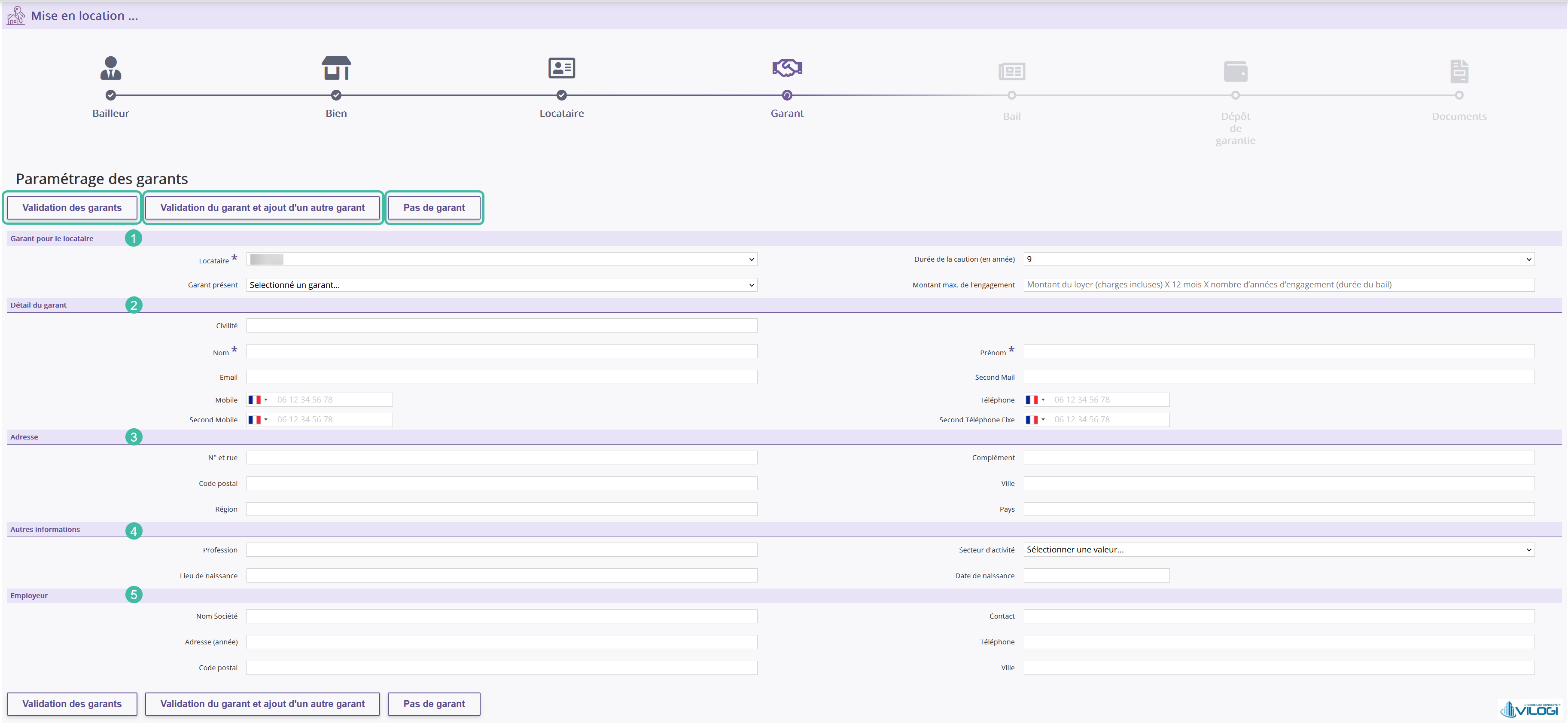
Task: Click the Montant max. de l'engagement field
Action: click(x=1279, y=285)
